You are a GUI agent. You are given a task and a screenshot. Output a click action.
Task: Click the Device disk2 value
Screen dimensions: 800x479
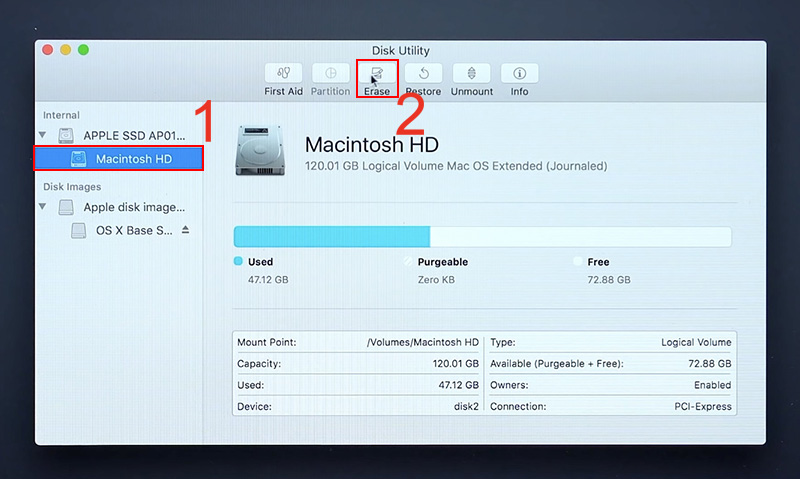(466, 407)
